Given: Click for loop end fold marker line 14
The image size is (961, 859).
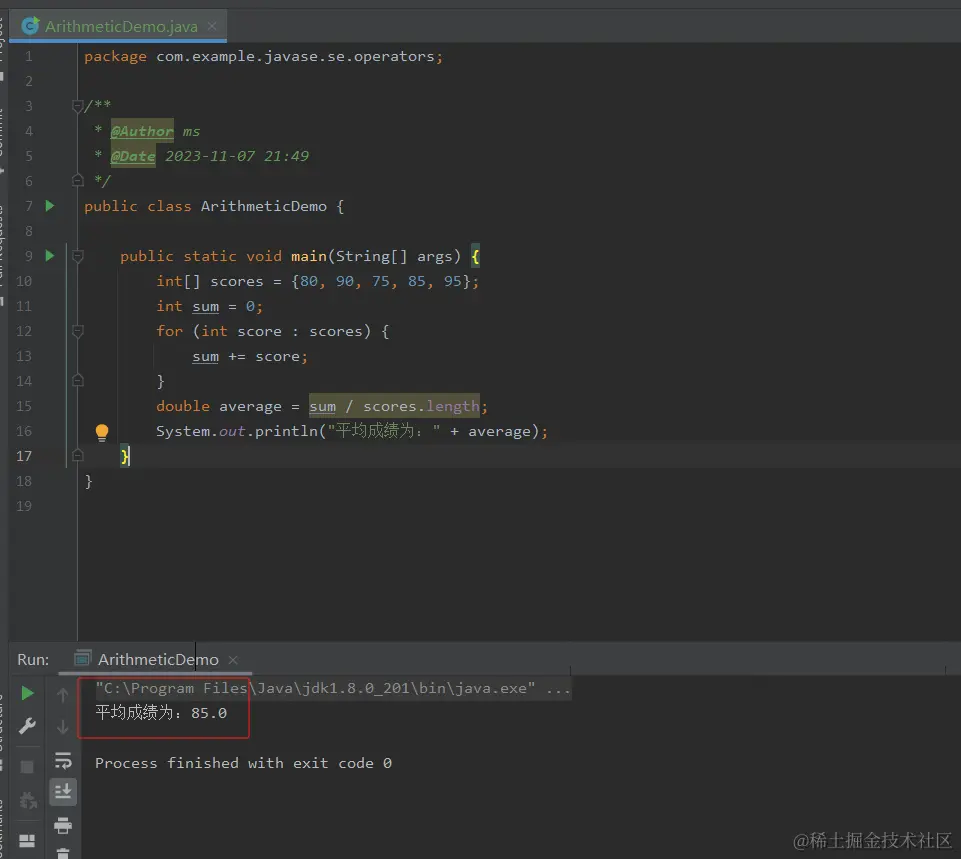Looking at the screenshot, I should (77, 380).
